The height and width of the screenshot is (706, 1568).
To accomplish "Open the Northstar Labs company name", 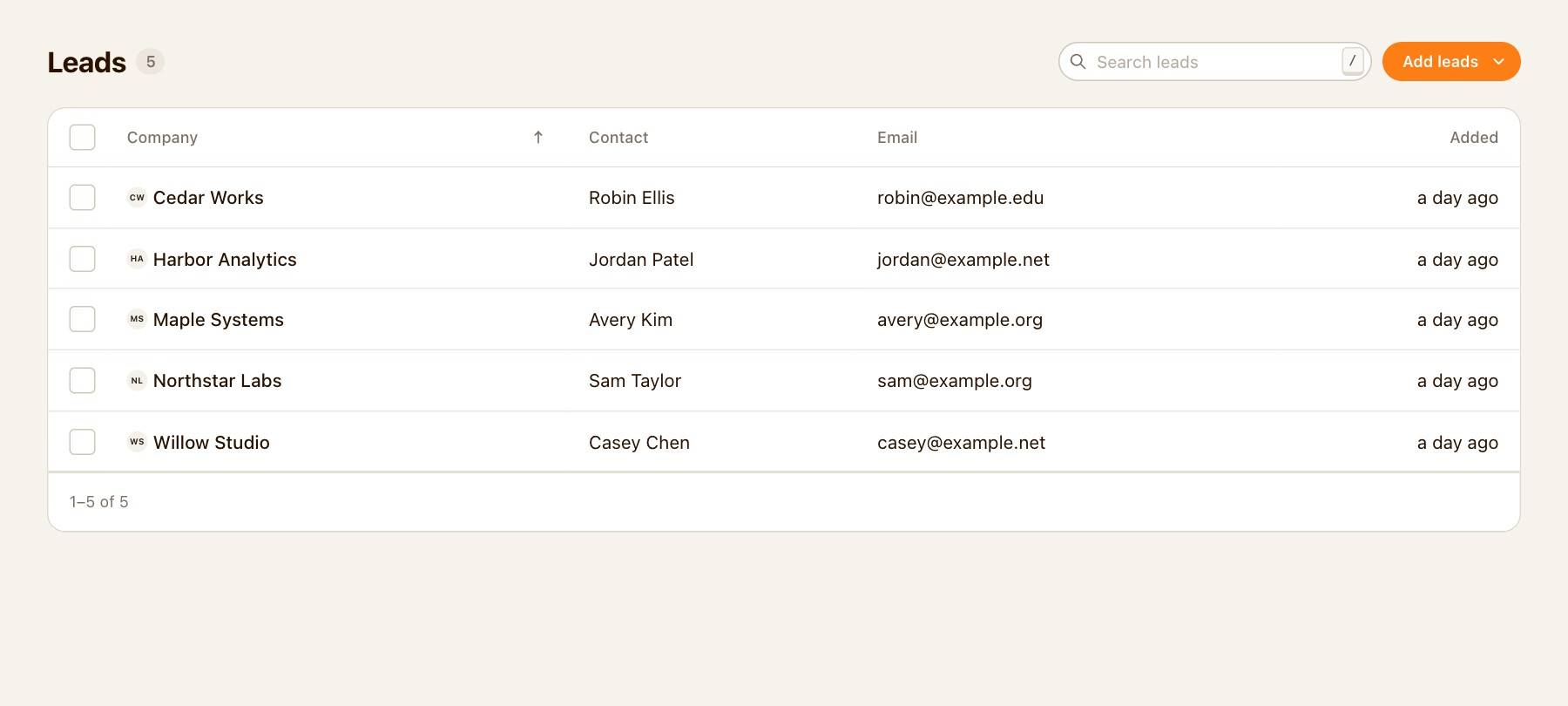I will click(x=218, y=381).
